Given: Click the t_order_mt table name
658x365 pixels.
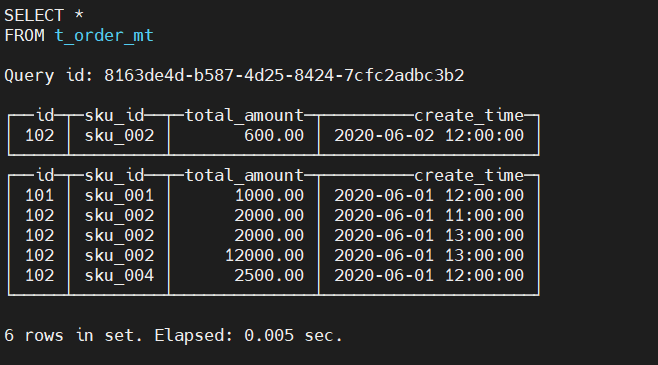Looking at the screenshot, I should coord(104,36).
